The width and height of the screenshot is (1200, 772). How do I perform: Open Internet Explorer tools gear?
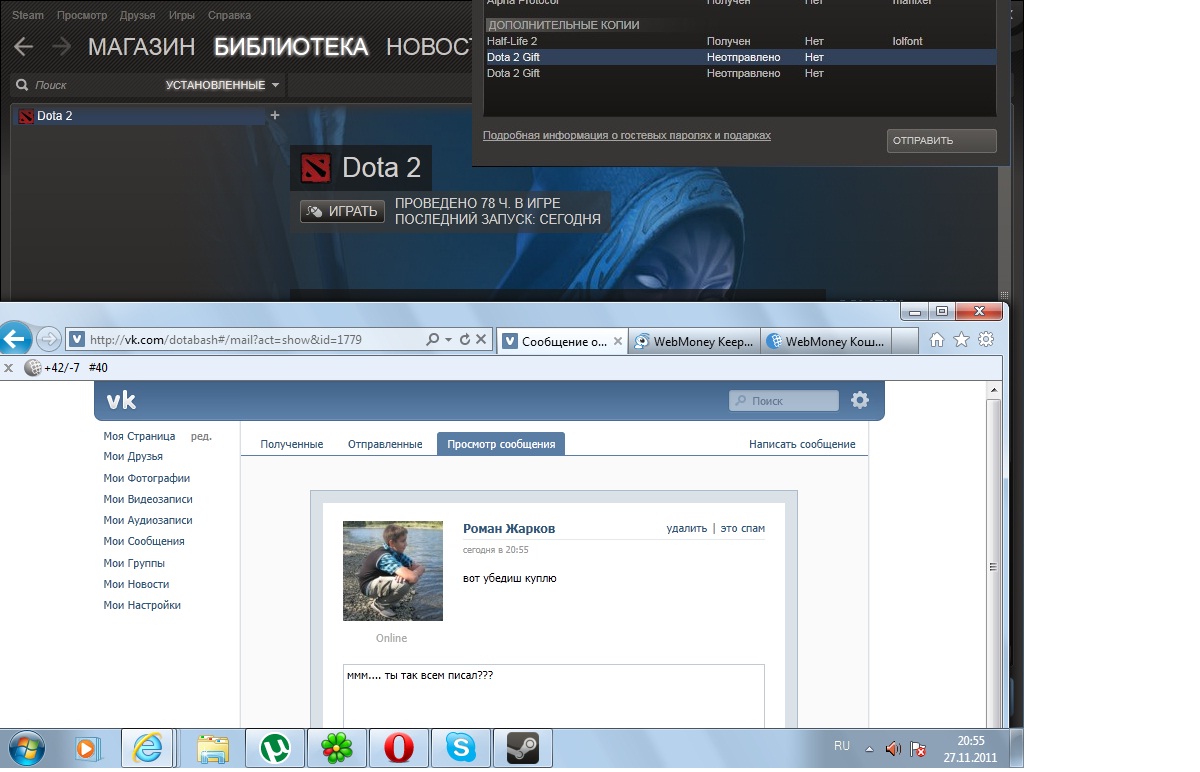986,340
